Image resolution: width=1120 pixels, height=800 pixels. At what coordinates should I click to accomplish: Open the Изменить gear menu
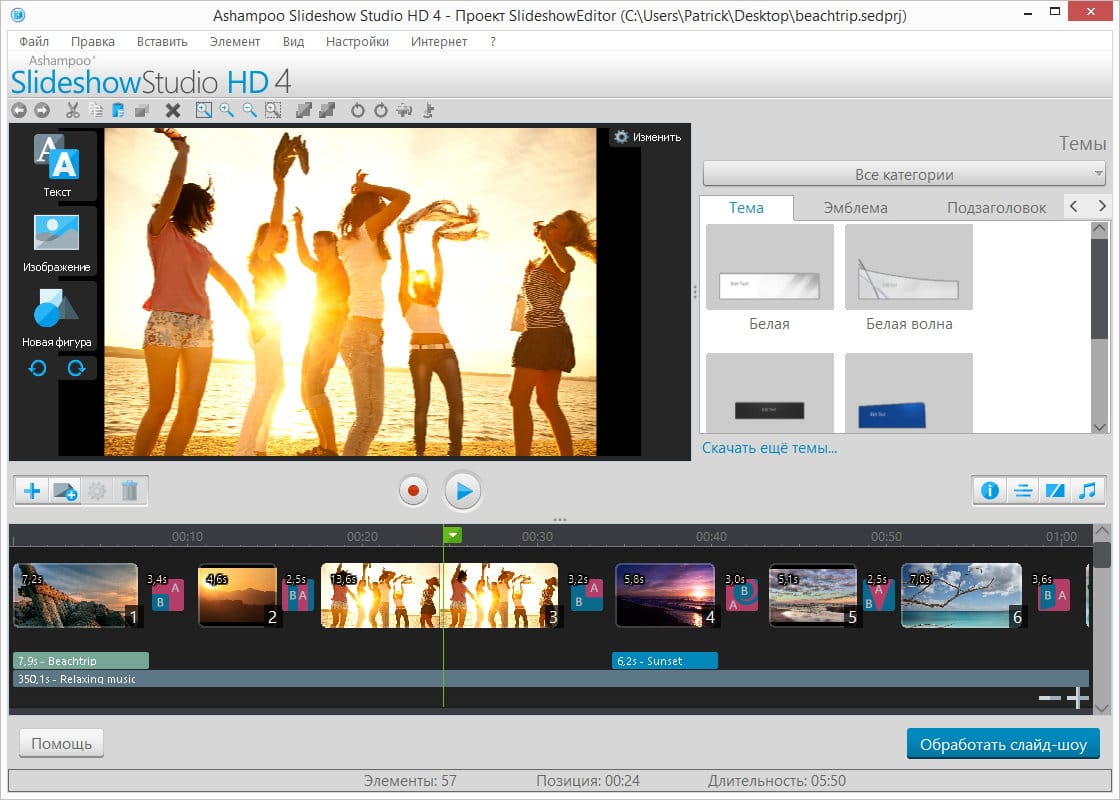click(x=647, y=137)
